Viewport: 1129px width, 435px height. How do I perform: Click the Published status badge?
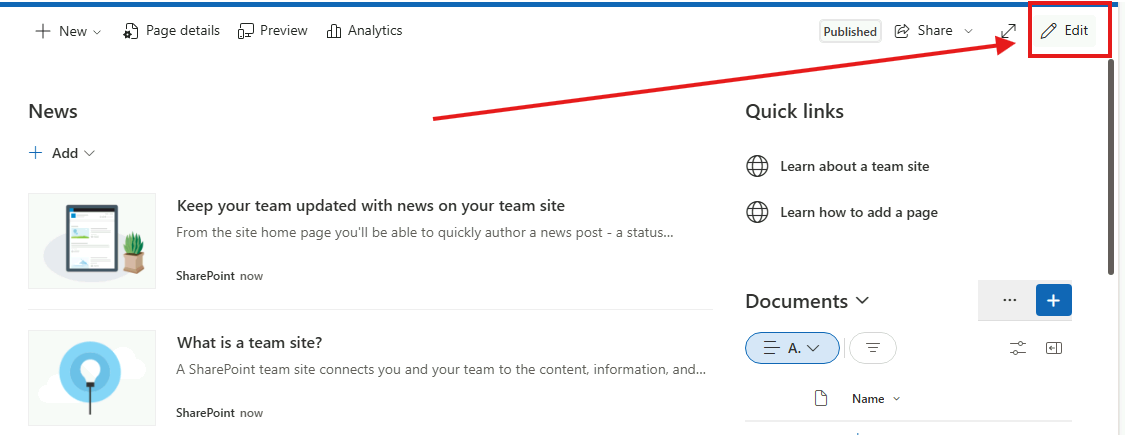coord(850,32)
